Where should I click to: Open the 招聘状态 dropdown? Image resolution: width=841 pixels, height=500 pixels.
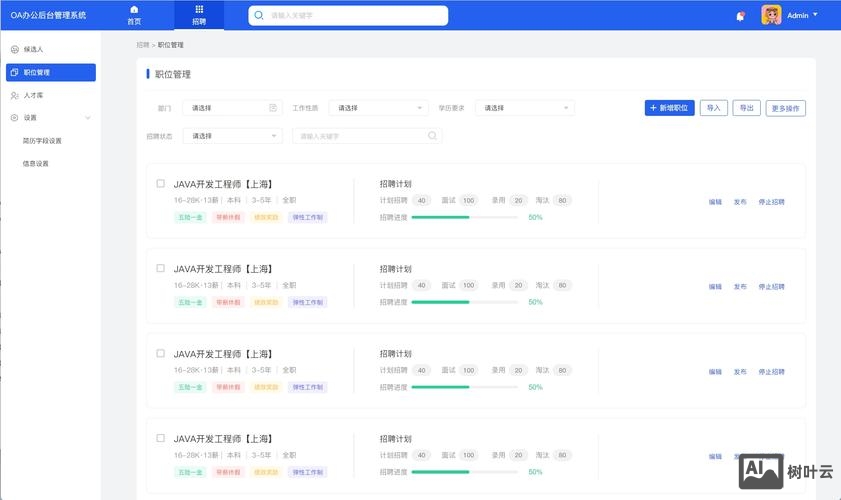(232, 136)
